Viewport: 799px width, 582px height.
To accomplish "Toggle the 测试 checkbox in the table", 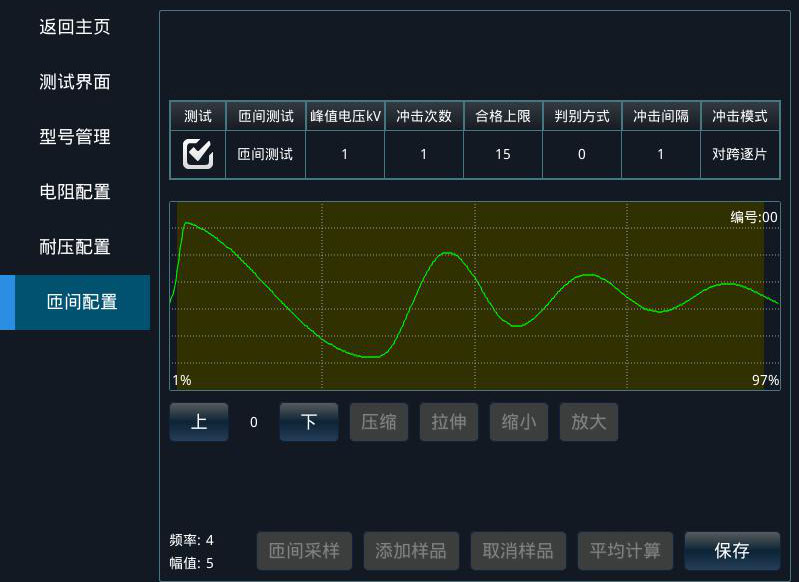I will point(198,154).
